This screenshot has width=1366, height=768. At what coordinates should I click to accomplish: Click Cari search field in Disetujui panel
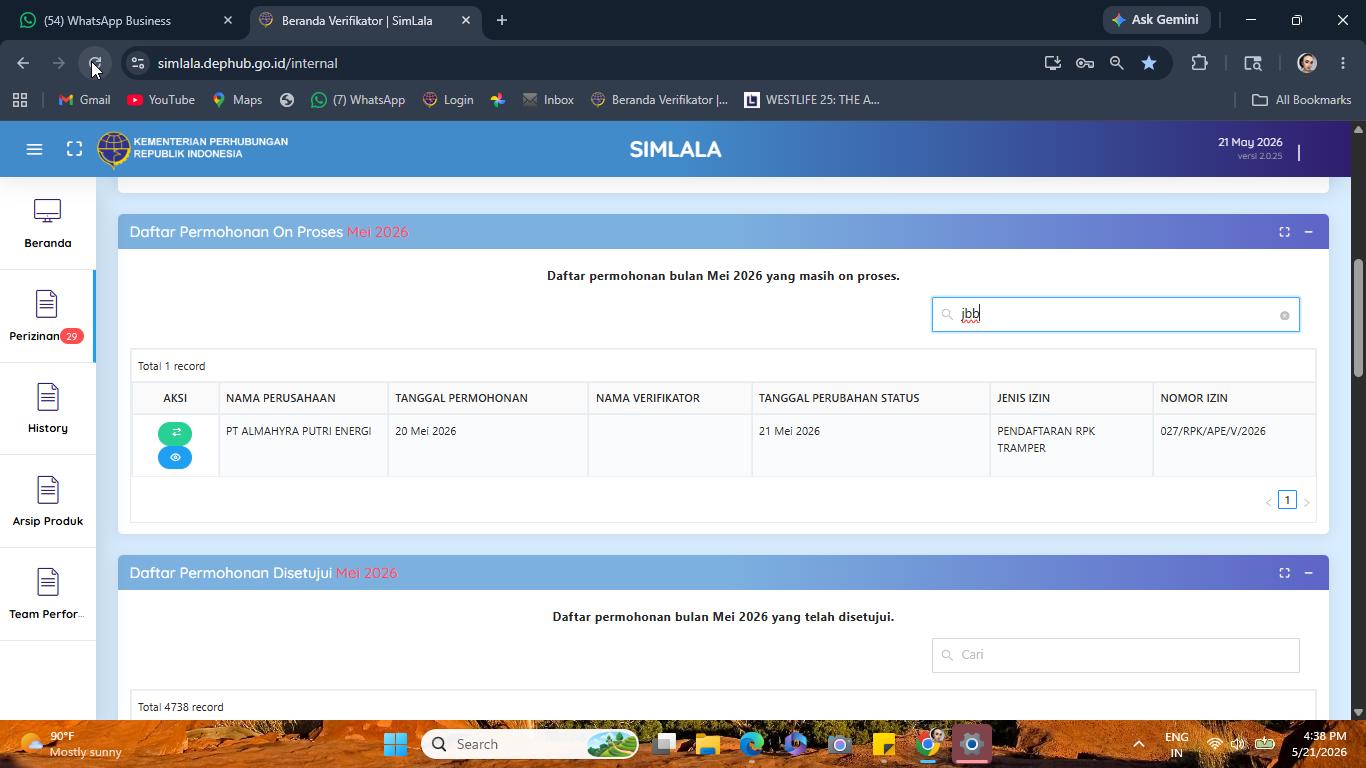point(1115,655)
